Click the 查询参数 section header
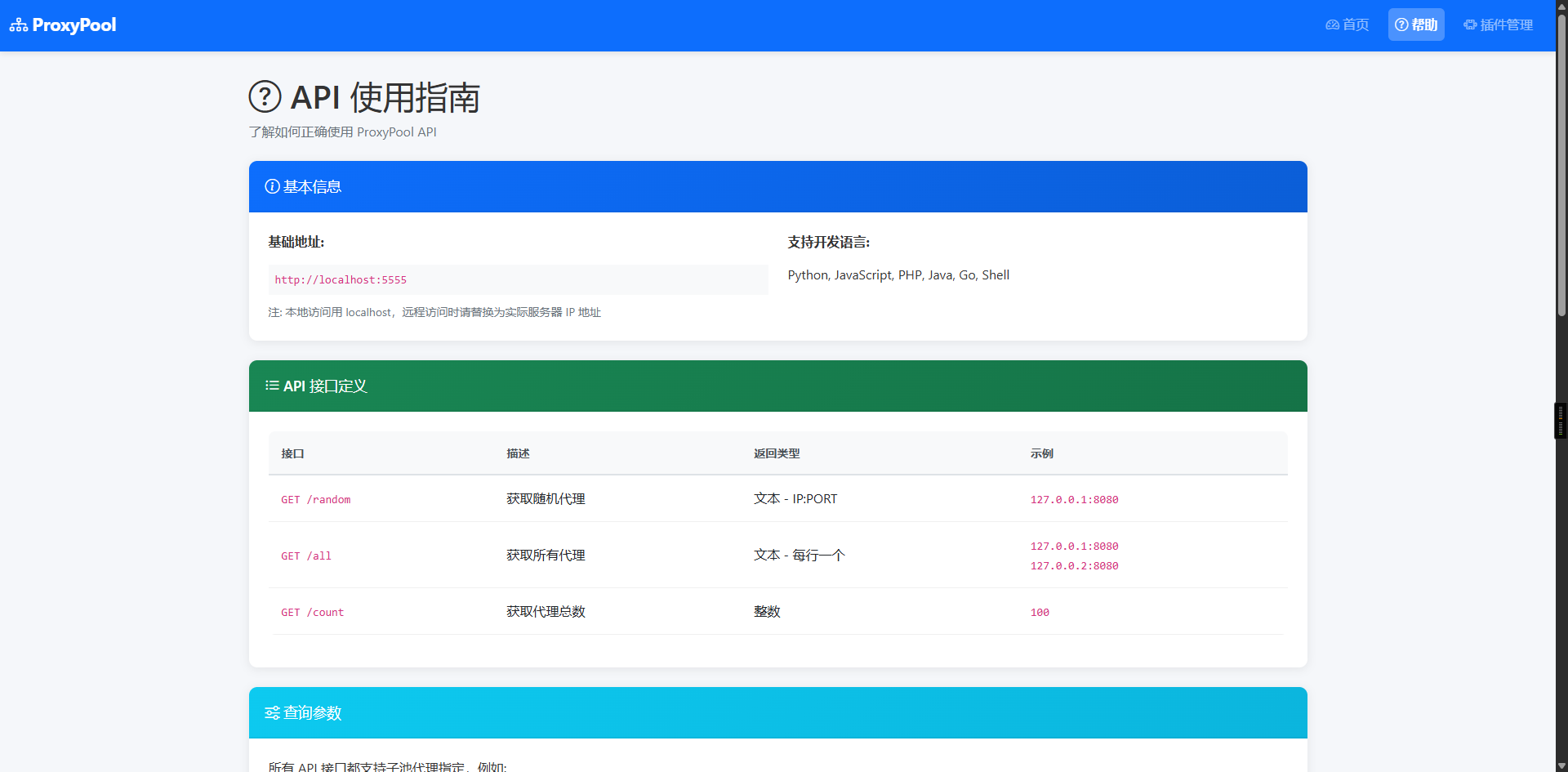Image resolution: width=1568 pixels, height=772 pixels. 778,712
